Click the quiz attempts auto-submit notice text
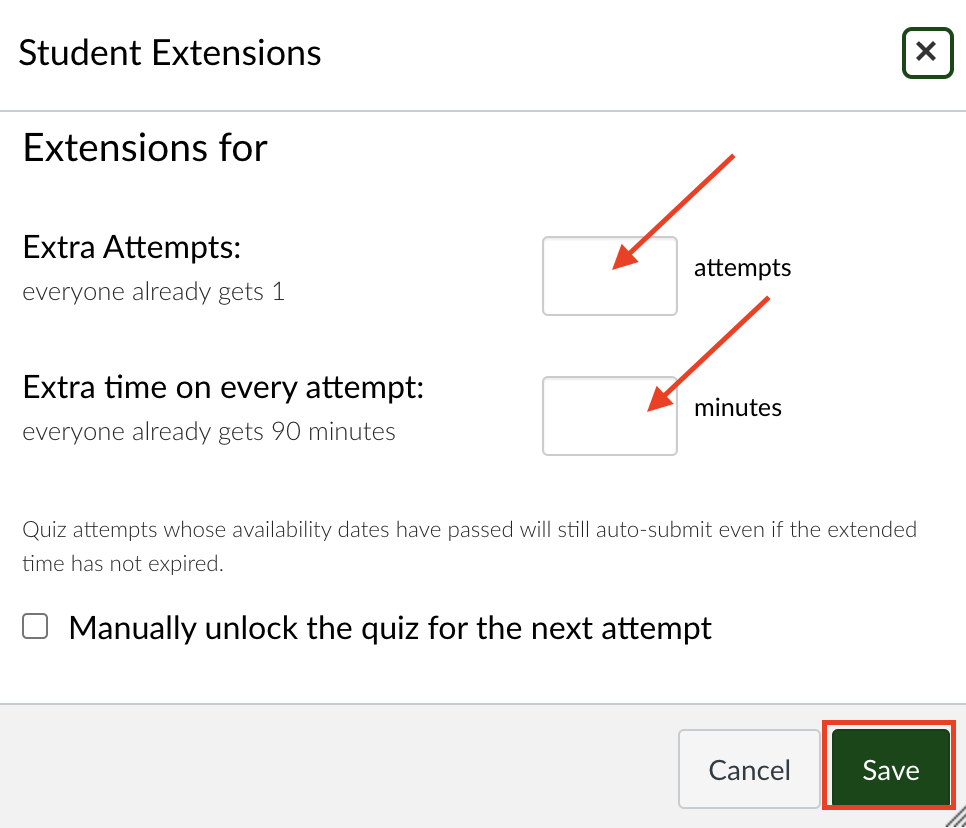Viewport: 966px width, 828px height. [x=469, y=546]
